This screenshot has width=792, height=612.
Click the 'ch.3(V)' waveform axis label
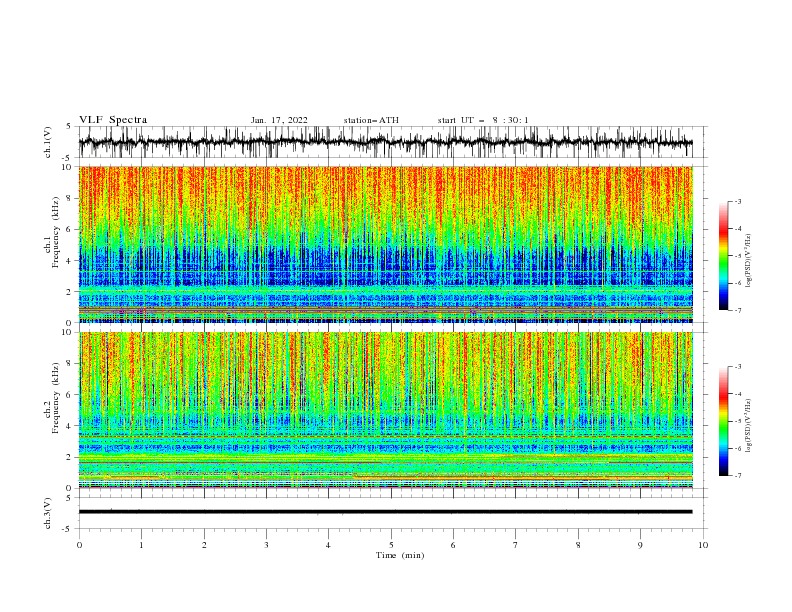48,513
